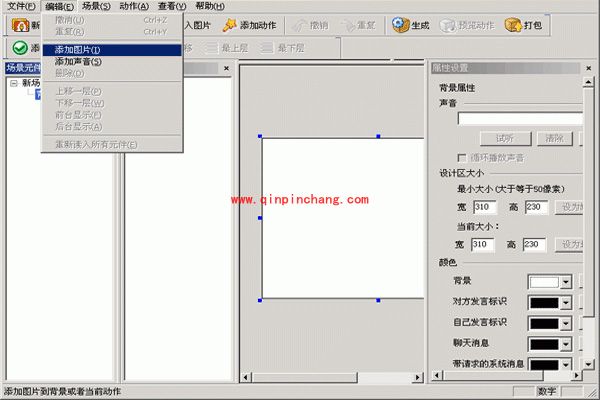Open the File (文件) menu
Screen dimensions: 600x400
coord(21,6)
